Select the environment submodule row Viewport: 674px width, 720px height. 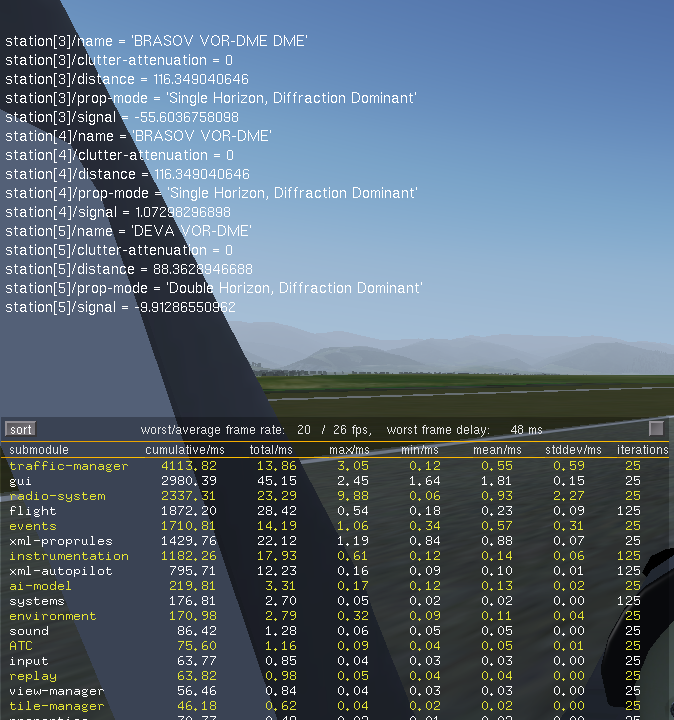pos(54,616)
